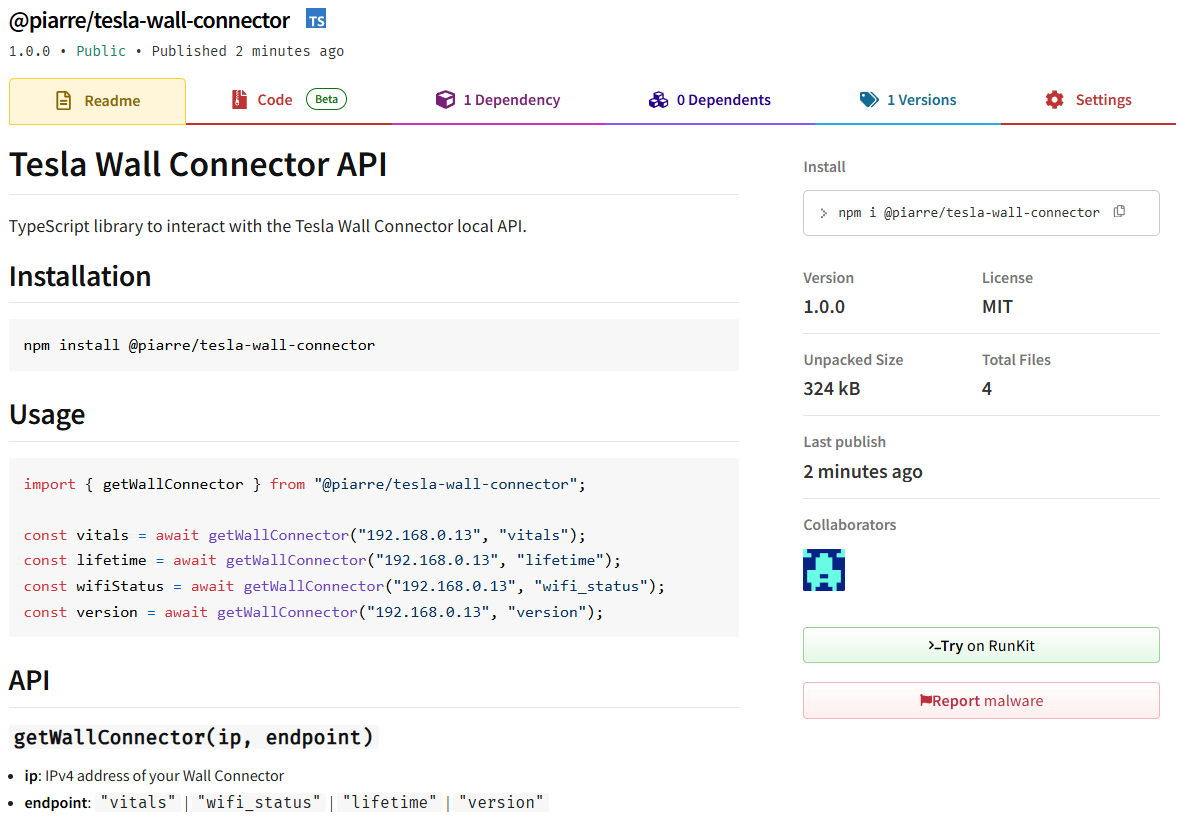Image resolution: width=1203 pixels, height=829 pixels.
Task: Open the collaborator avatar profile
Action: tap(824, 570)
